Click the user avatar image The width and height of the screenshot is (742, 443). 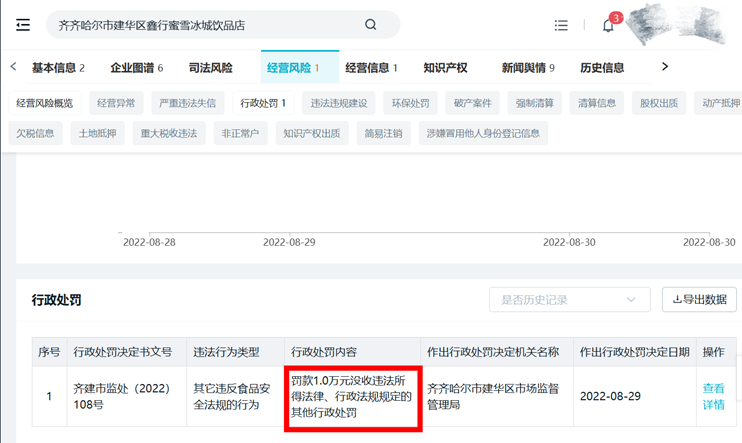pos(677,24)
